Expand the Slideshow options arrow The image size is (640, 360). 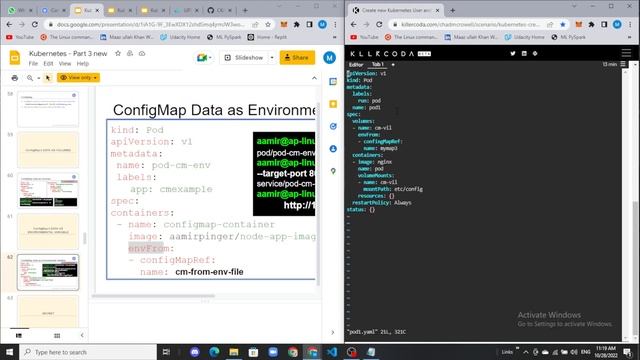coord(272,58)
